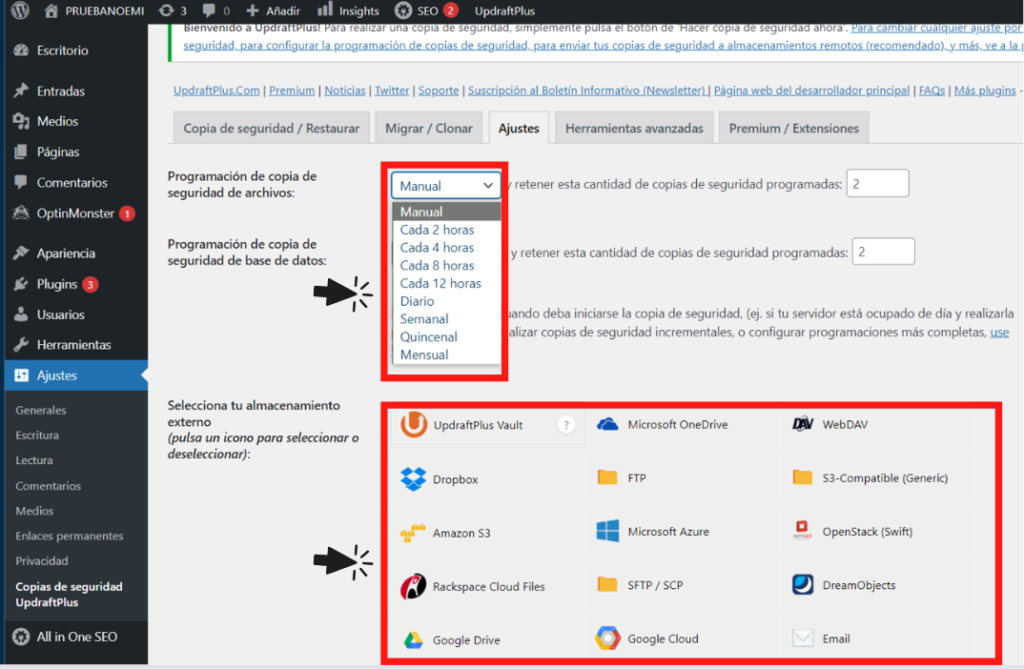The image size is (1024, 669).
Task: Click the updates icon showing 3
Action: pos(167,10)
